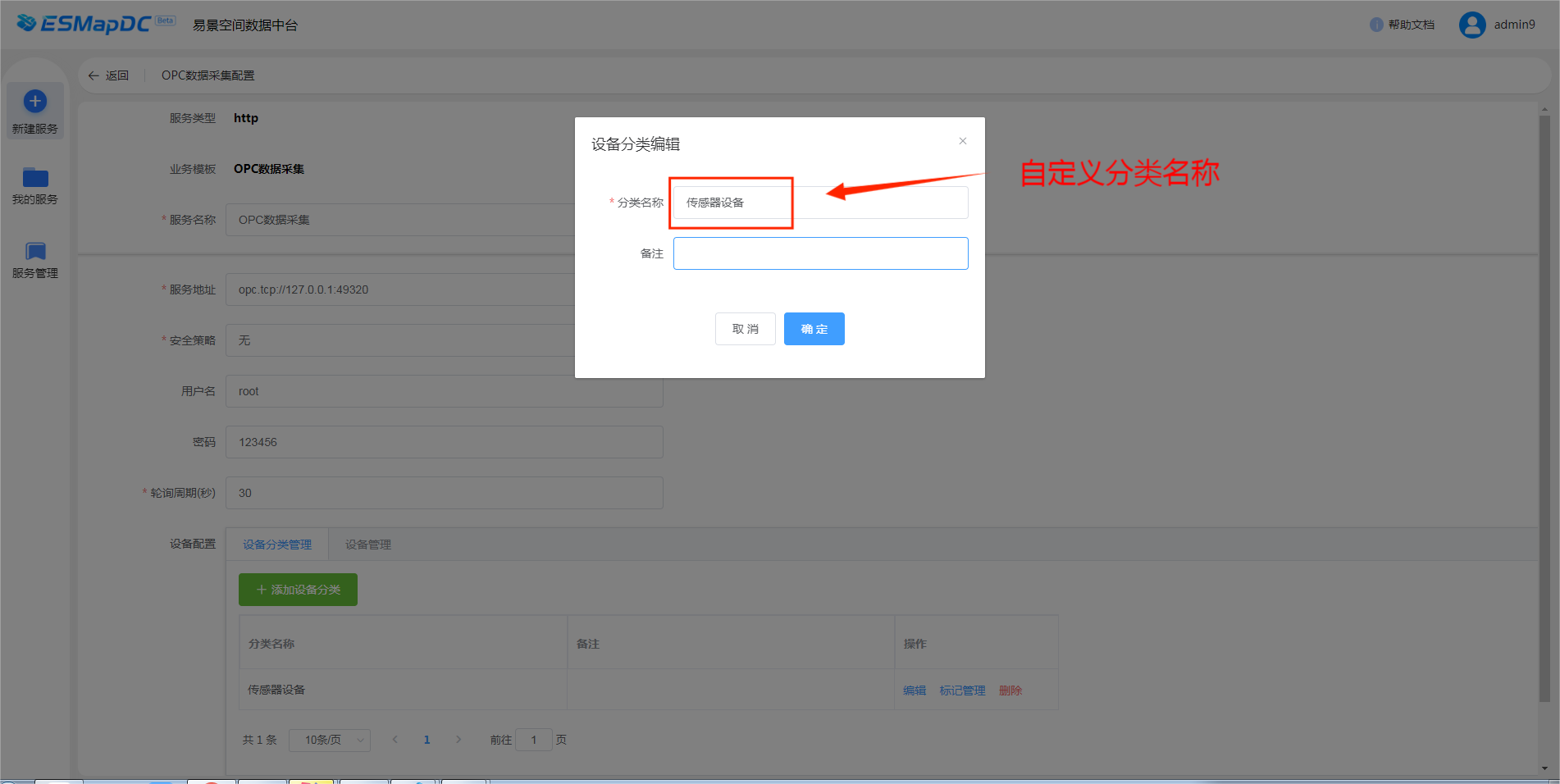Go to previous page arrow
1560x784 pixels.
click(x=395, y=740)
